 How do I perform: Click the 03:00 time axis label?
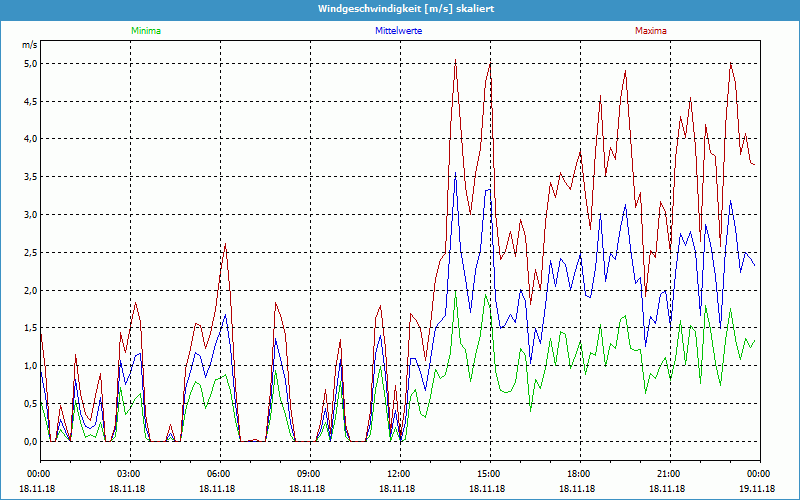pos(128,473)
